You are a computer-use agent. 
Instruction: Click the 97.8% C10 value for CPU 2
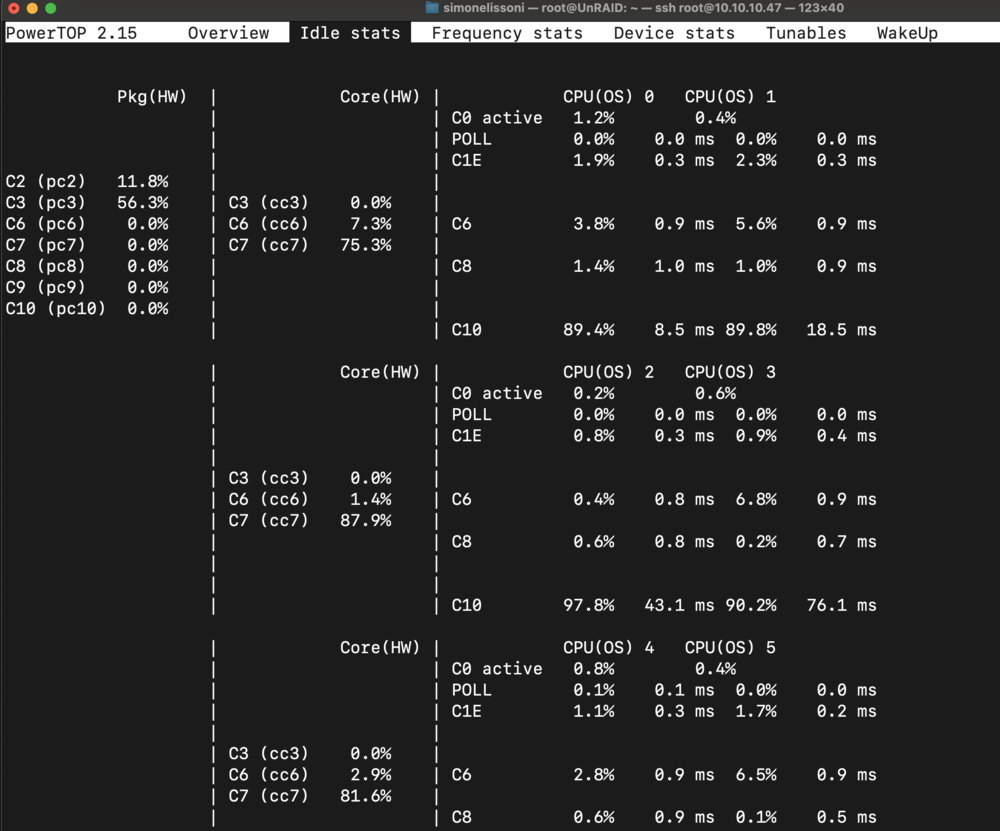pyautogui.click(x=589, y=605)
